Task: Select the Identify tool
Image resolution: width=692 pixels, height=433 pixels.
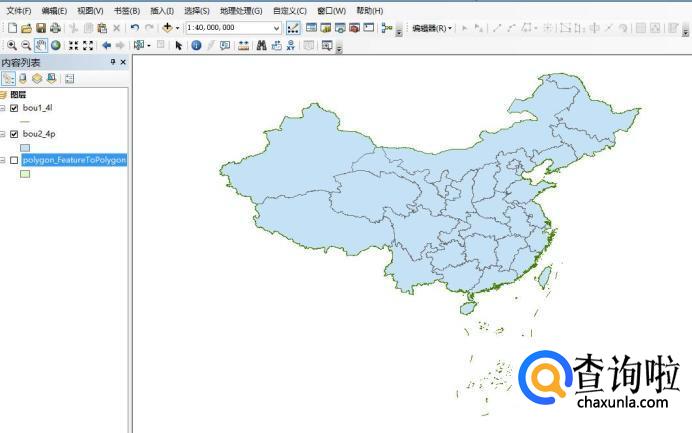Action: click(196, 45)
